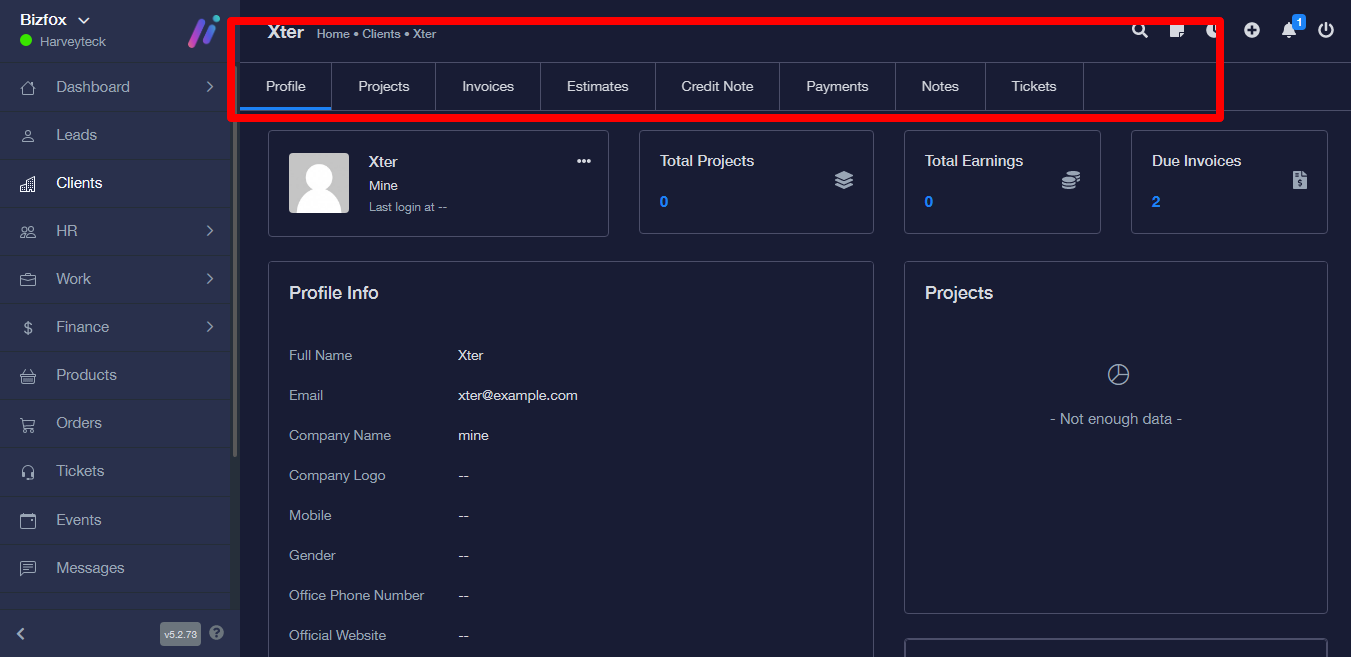1351x657 pixels.
Task: Expand the Work sidebar menu
Action: click(x=119, y=279)
